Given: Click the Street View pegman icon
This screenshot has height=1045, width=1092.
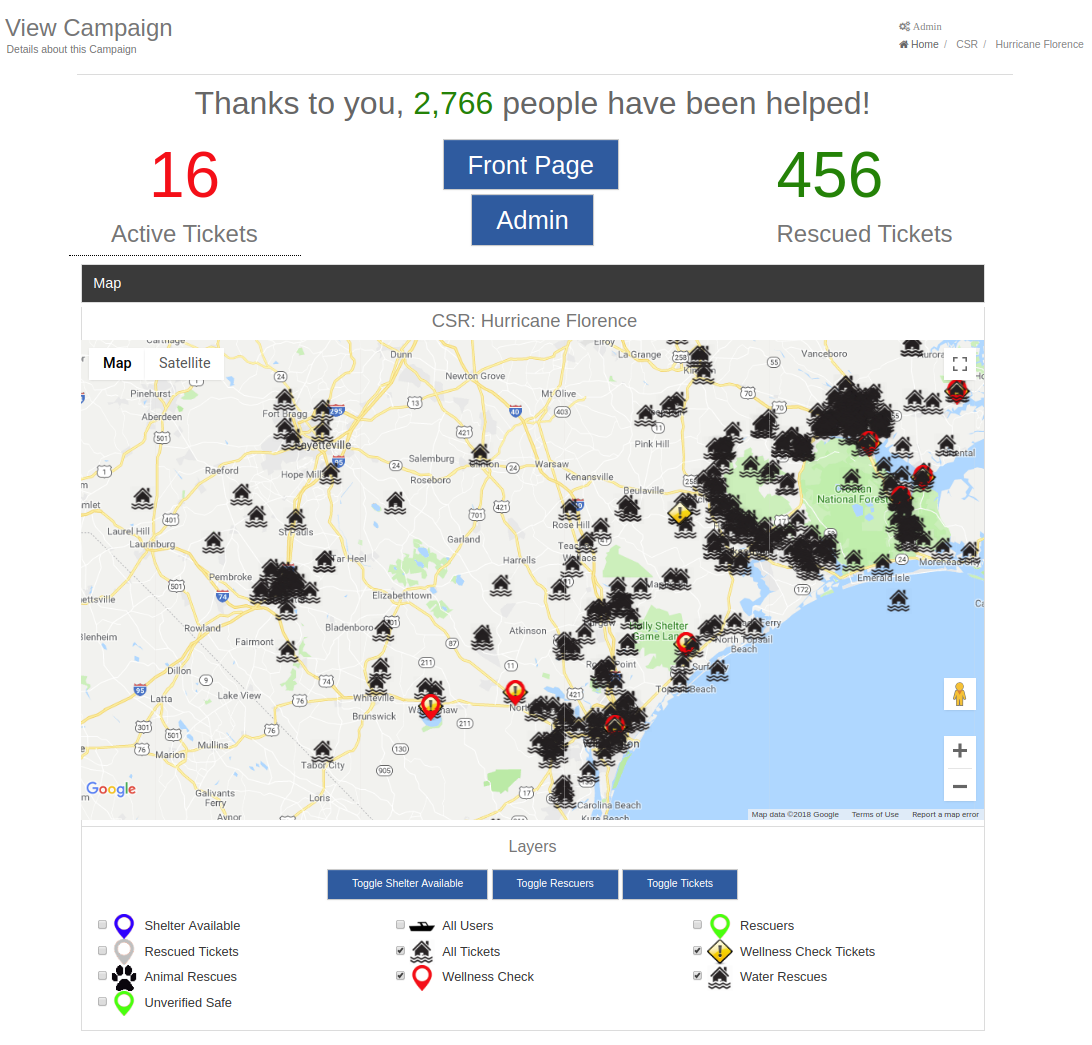Looking at the screenshot, I should (x=960, y=694).
